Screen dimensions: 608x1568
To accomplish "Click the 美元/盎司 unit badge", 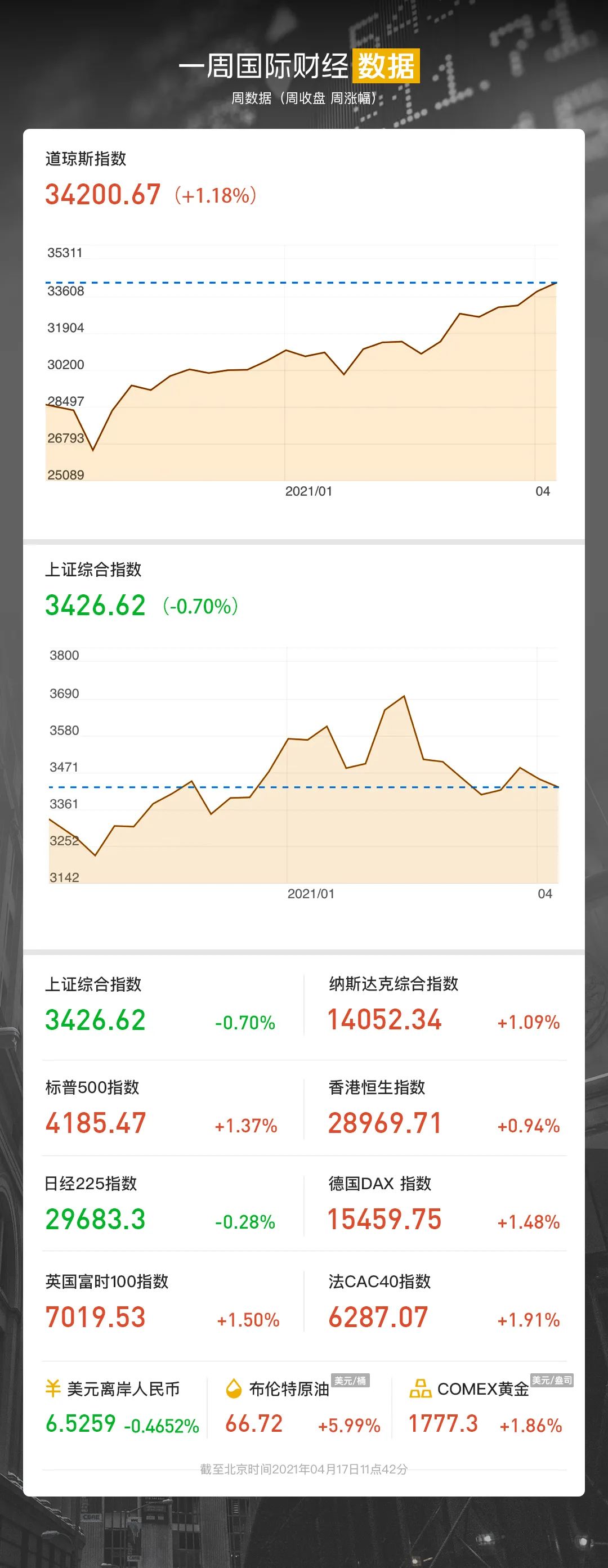I will coord(551,1380).
